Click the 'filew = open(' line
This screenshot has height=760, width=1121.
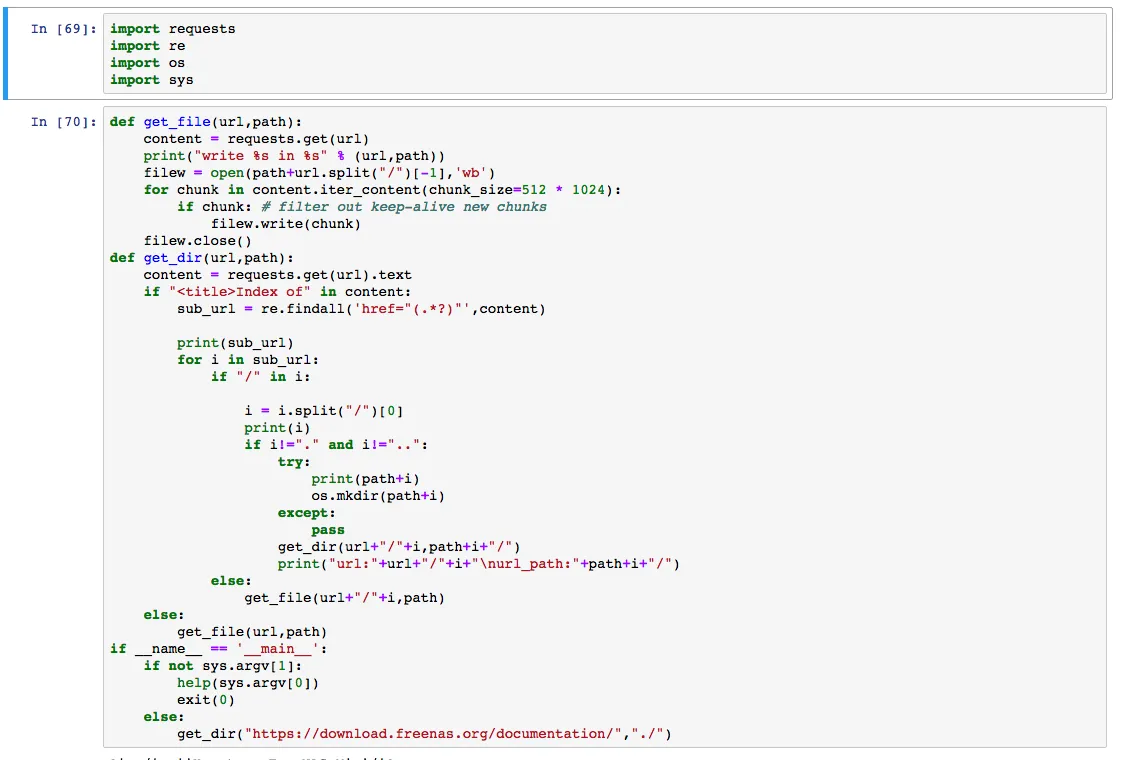pyautogui.click(x=319, y=173)
